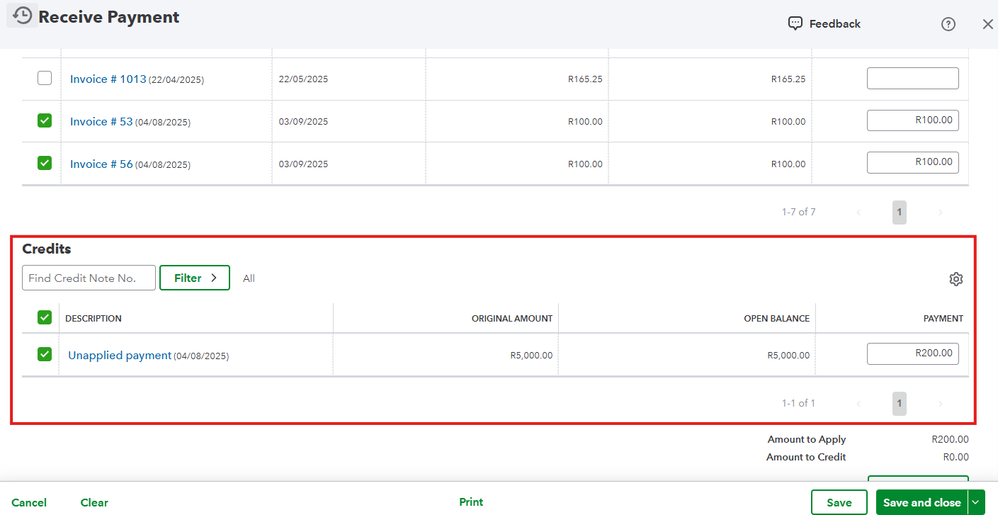Click the ORIGINAL AMOUNT column header
This screenshot has height=515, width=998.
click(512, 318)
